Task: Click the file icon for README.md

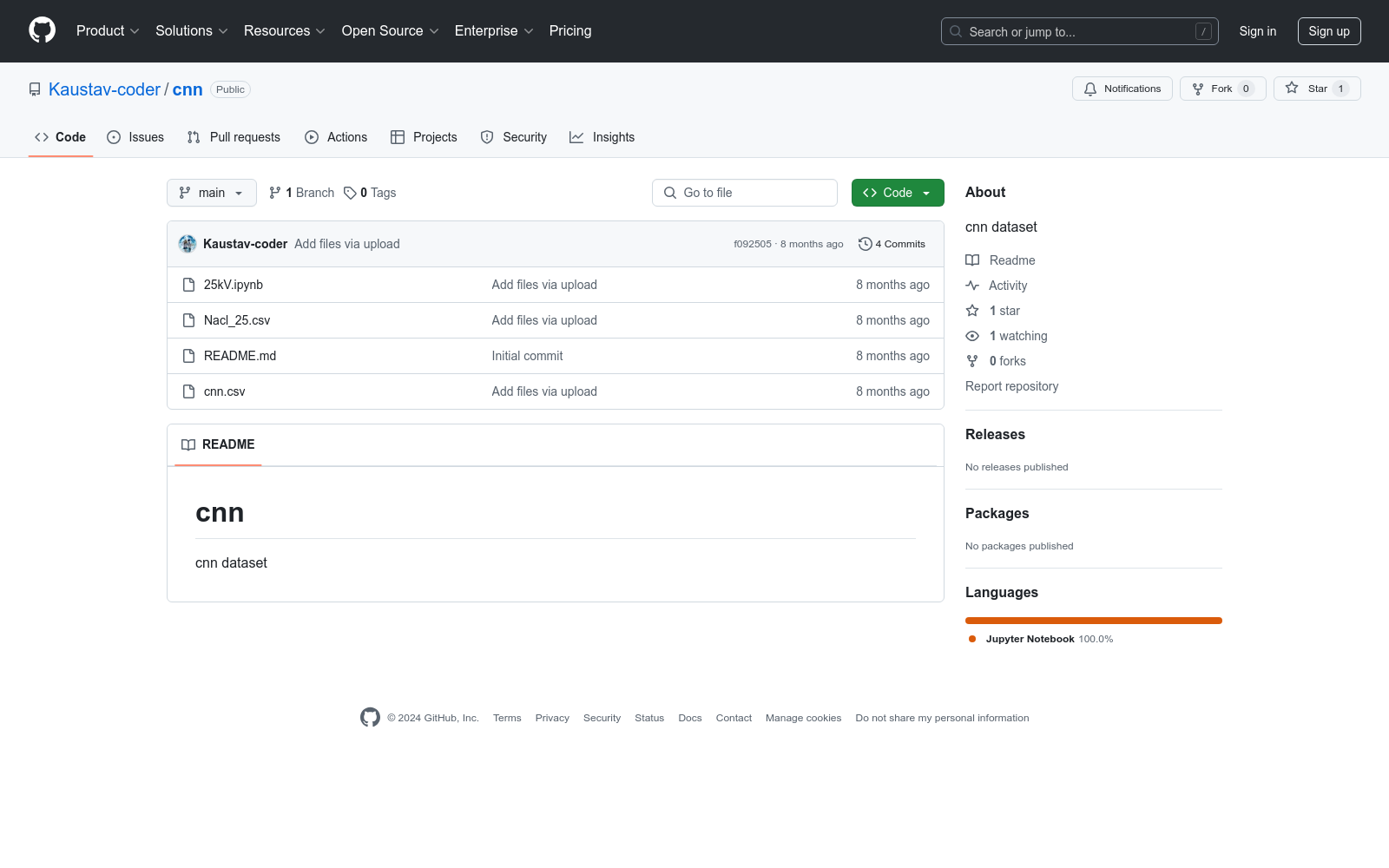Action: 188,356
